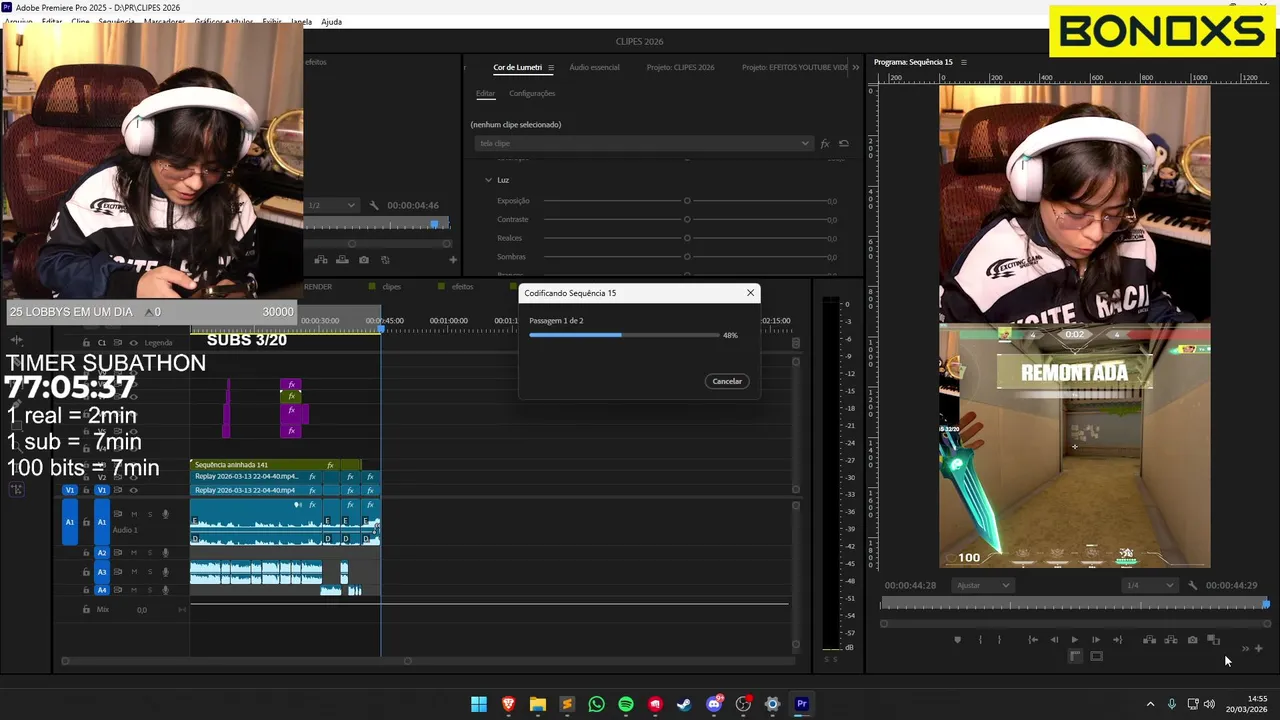Open the Ajustar zoom level dropdown

pyautogui.click(x=982, y=585)
